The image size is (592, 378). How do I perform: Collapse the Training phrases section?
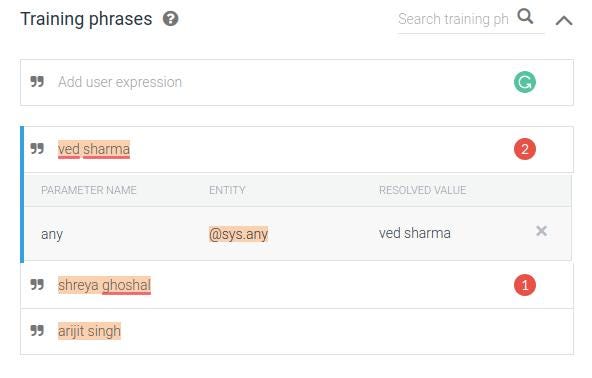click(564, 20)
